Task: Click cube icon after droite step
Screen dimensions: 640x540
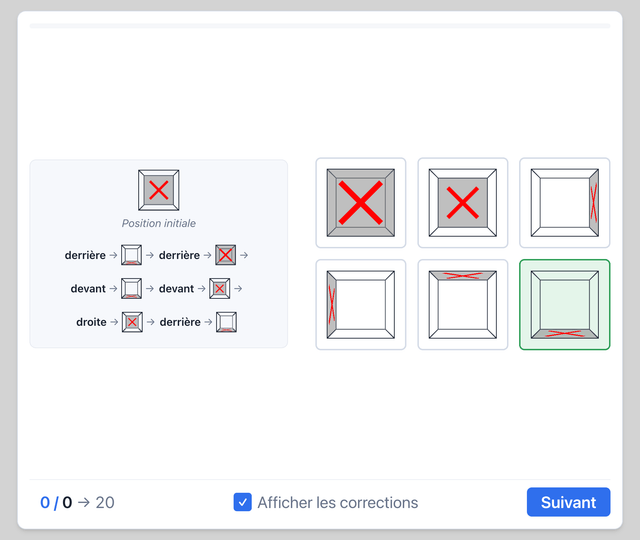Action: point(132,322)
